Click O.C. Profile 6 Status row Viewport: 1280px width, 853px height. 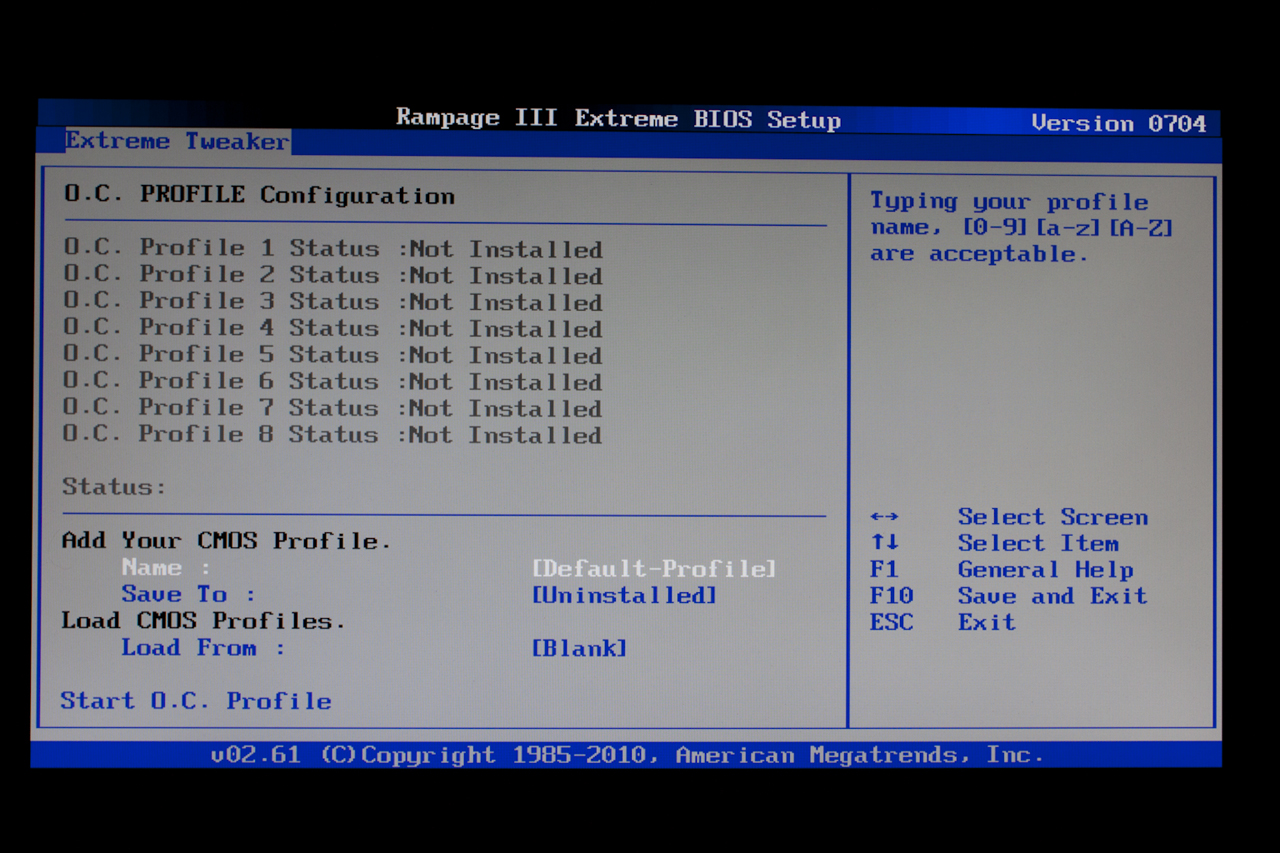click(333, 381)
